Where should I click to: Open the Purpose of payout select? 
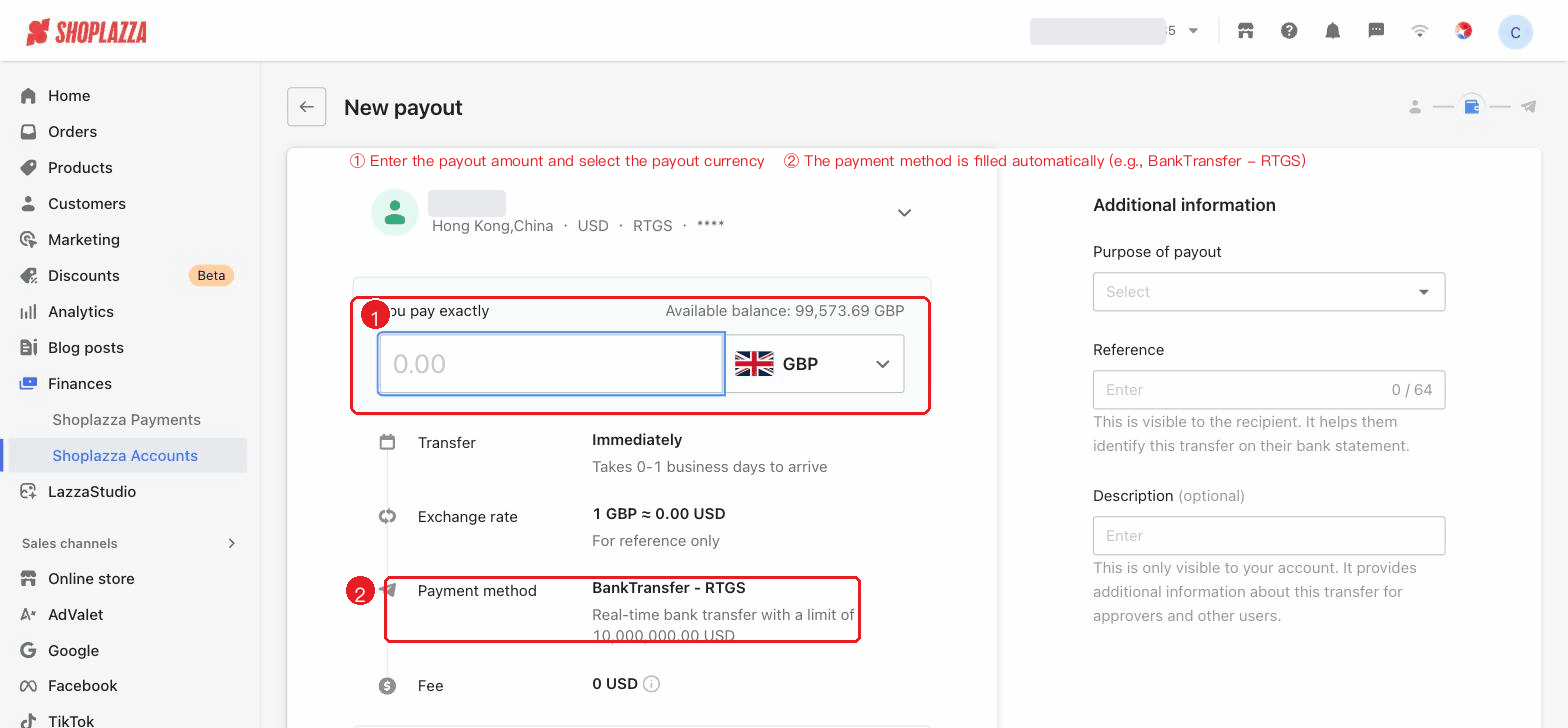point(1269,292)
